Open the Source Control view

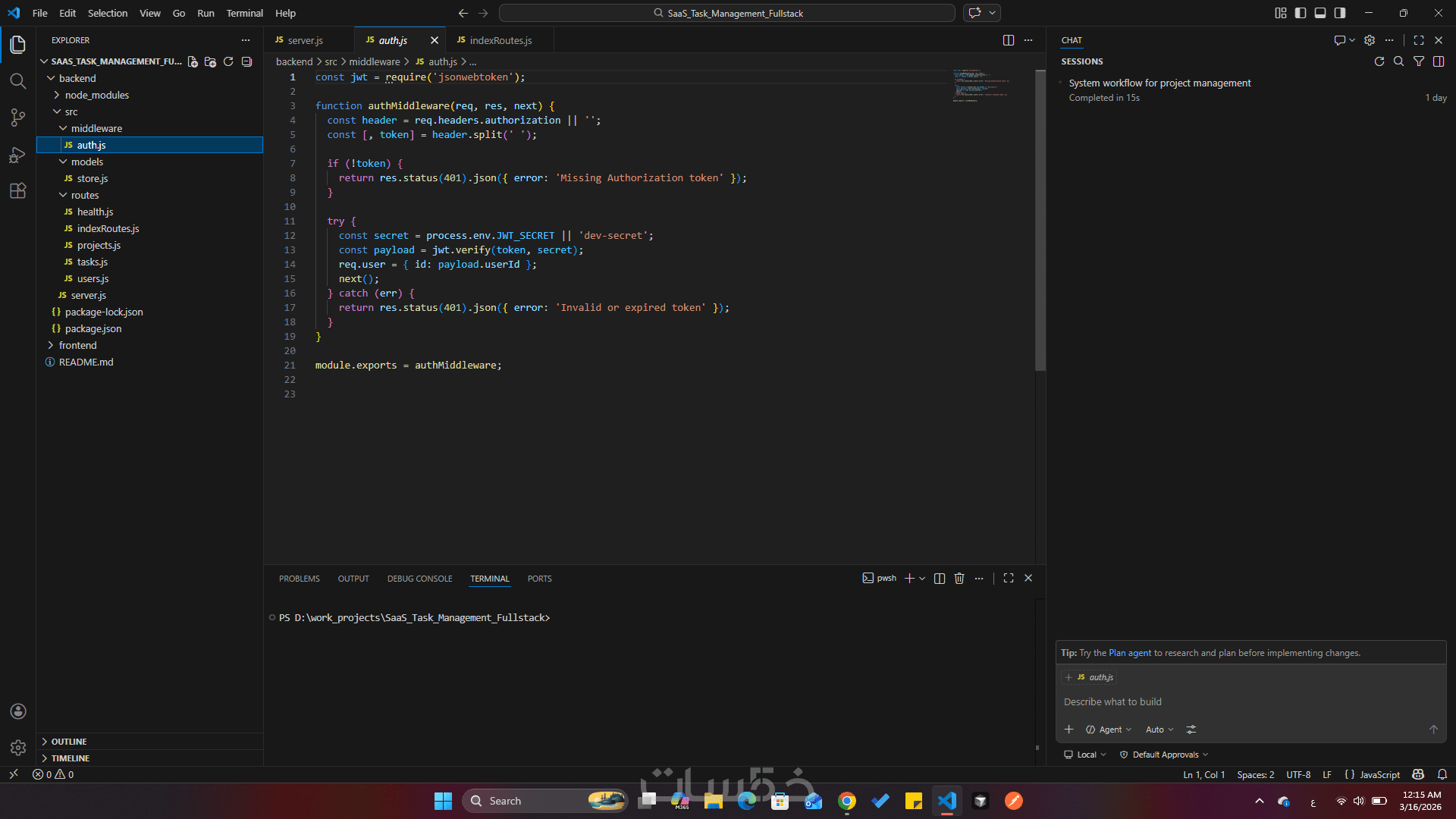point(18,118)
